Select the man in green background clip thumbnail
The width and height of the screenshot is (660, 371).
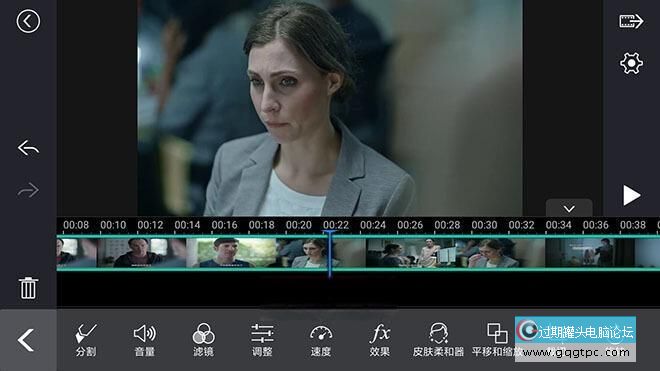pyautogui.click(x=232, y=253)
